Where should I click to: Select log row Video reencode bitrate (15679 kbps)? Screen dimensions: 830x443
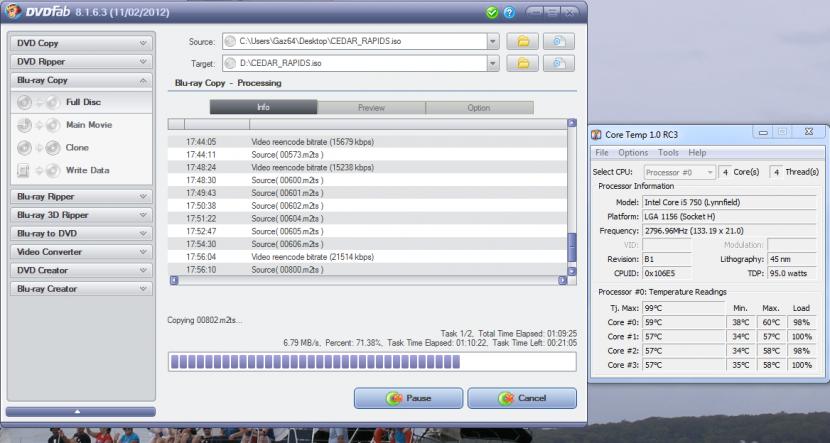click(x=367, y=142)
